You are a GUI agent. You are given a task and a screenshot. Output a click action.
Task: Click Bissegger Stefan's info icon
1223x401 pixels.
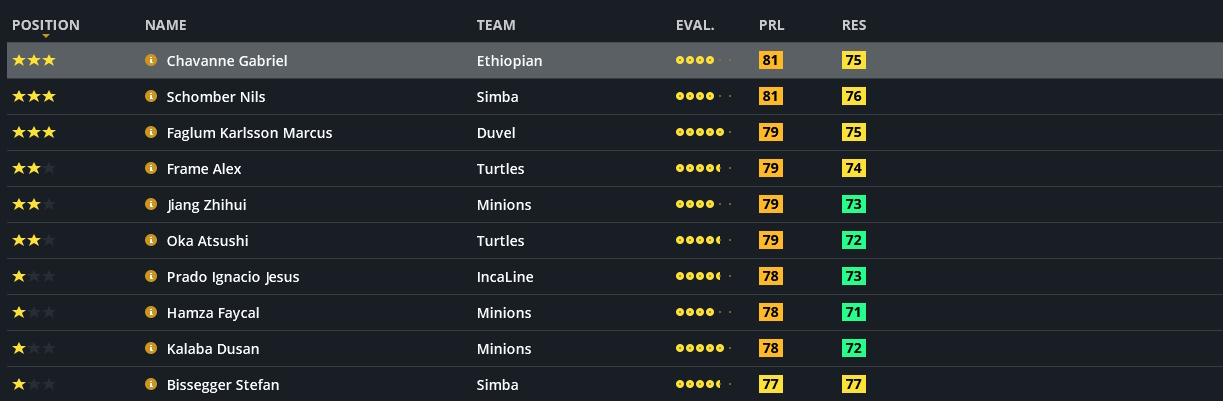[151, 385]
